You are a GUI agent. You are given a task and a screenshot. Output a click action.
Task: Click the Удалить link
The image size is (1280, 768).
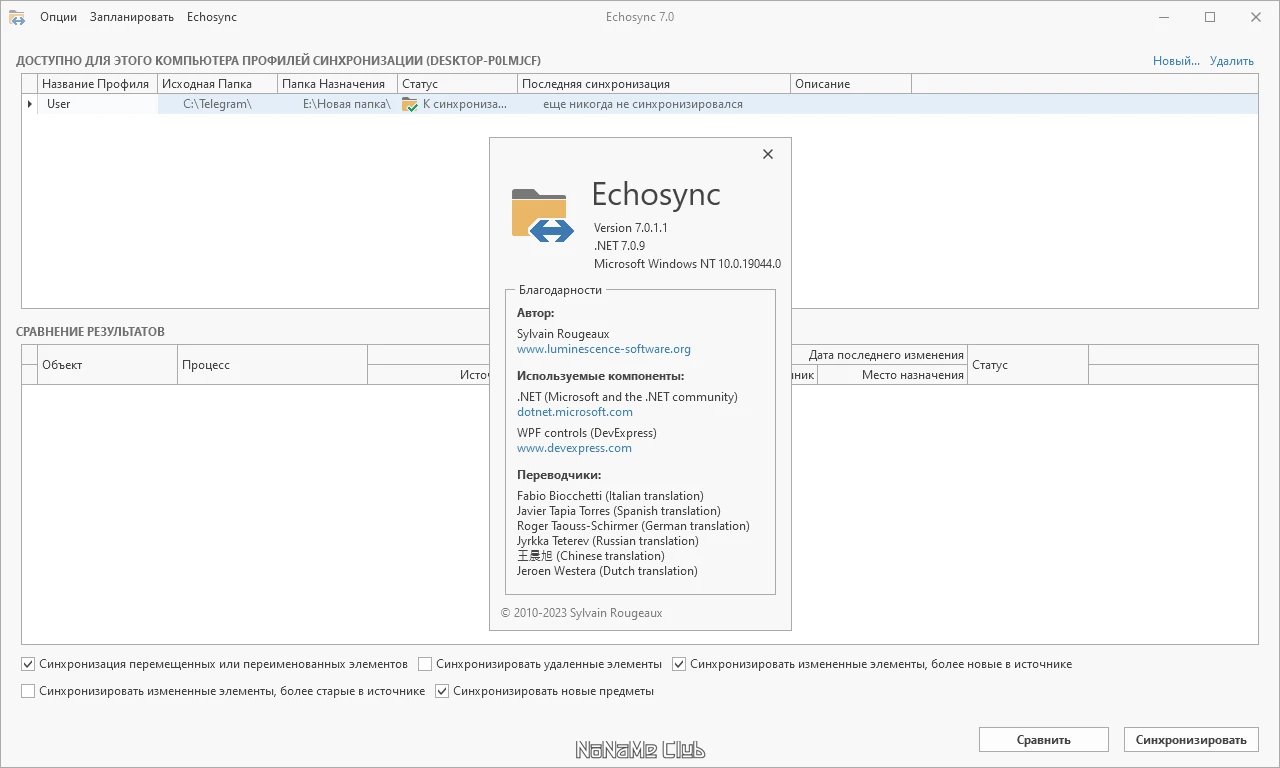click(x=1232, y=61)
